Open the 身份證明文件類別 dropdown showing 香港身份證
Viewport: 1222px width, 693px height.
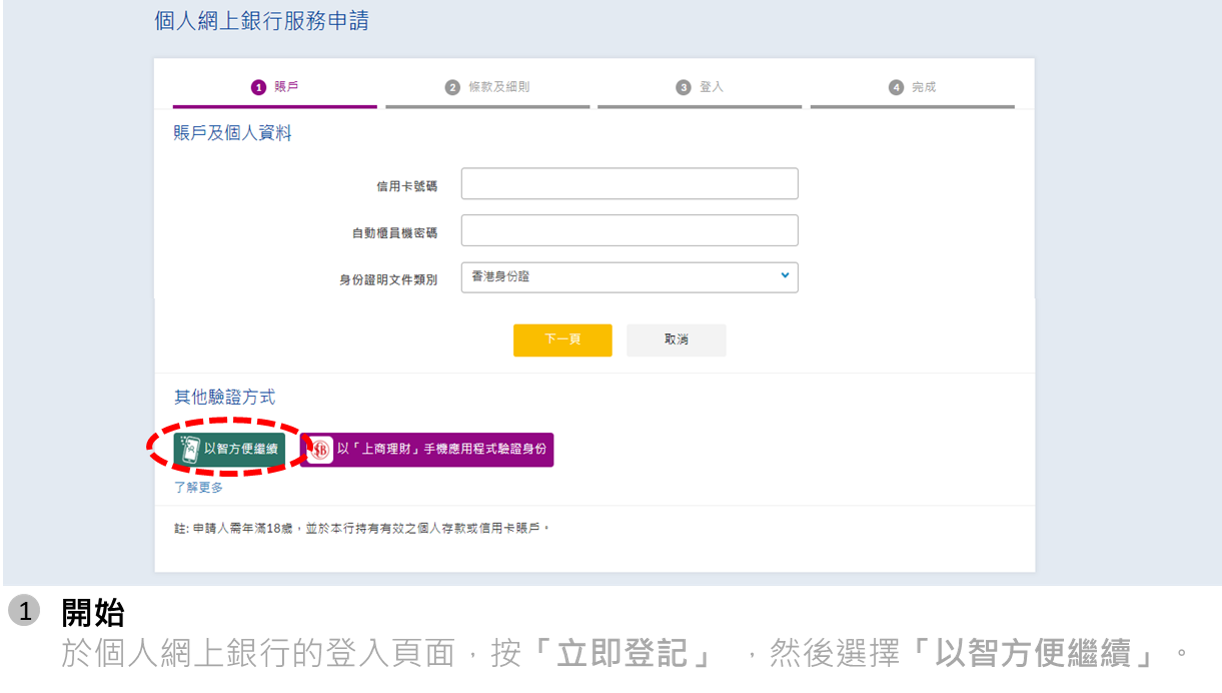click(x=620, y=277)
